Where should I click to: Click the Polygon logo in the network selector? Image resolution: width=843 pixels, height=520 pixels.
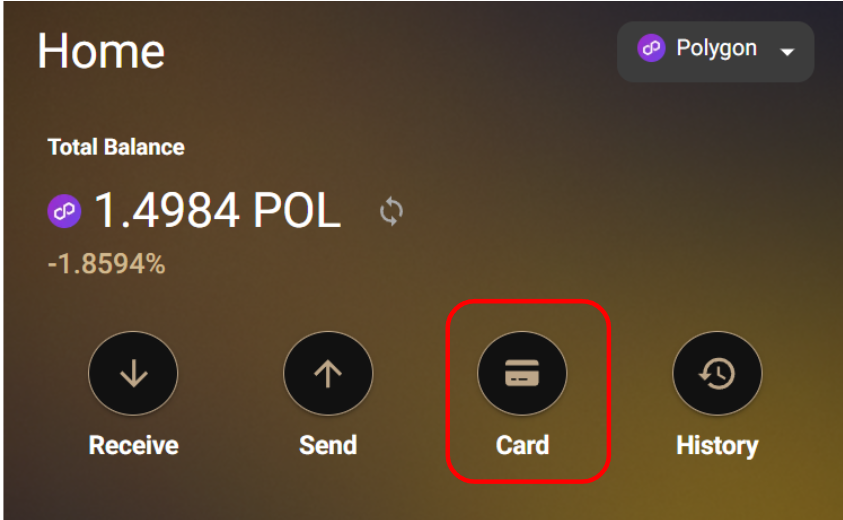pyautogui.click(x=651, y=48)
